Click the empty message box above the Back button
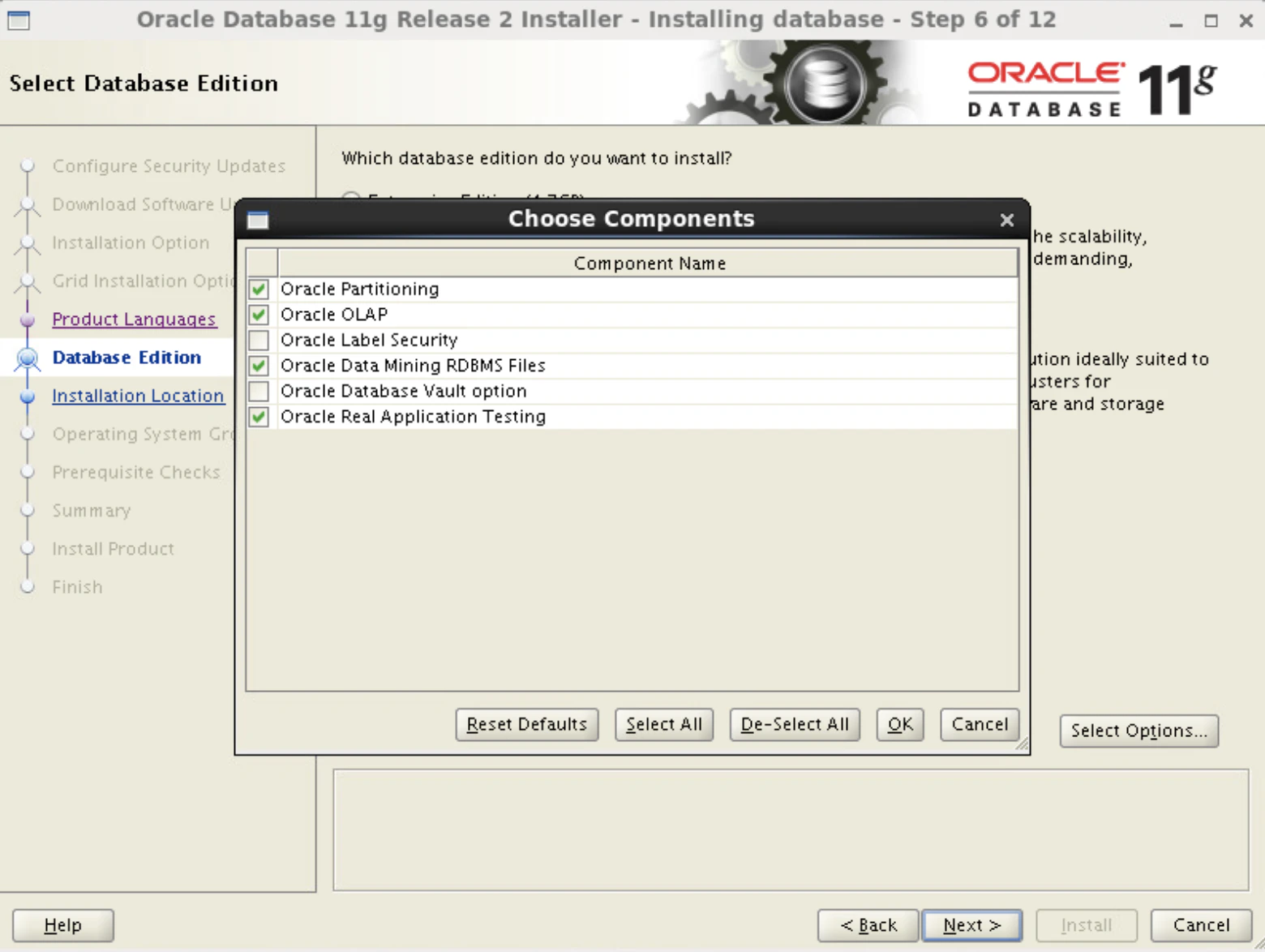 click(791, 830)
